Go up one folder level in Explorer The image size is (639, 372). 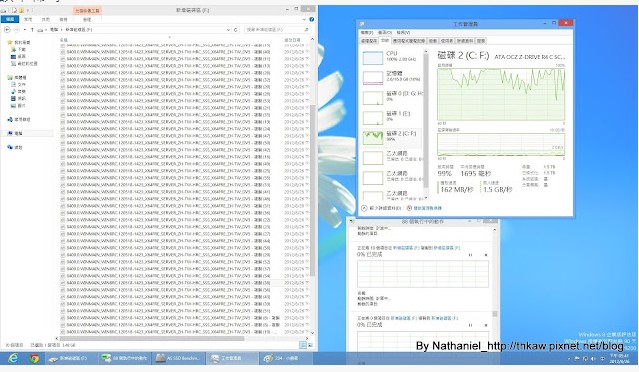click(x=32, y=30)
